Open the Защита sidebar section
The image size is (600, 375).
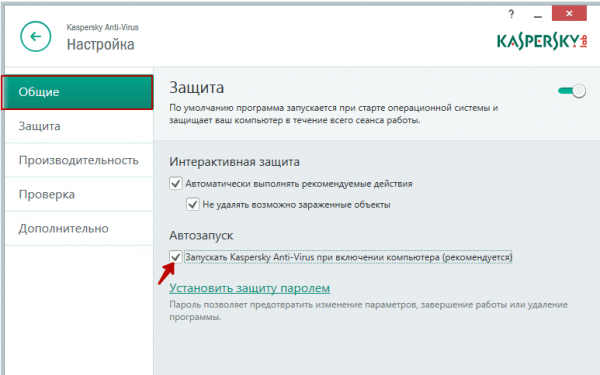(x=79, y=126)
